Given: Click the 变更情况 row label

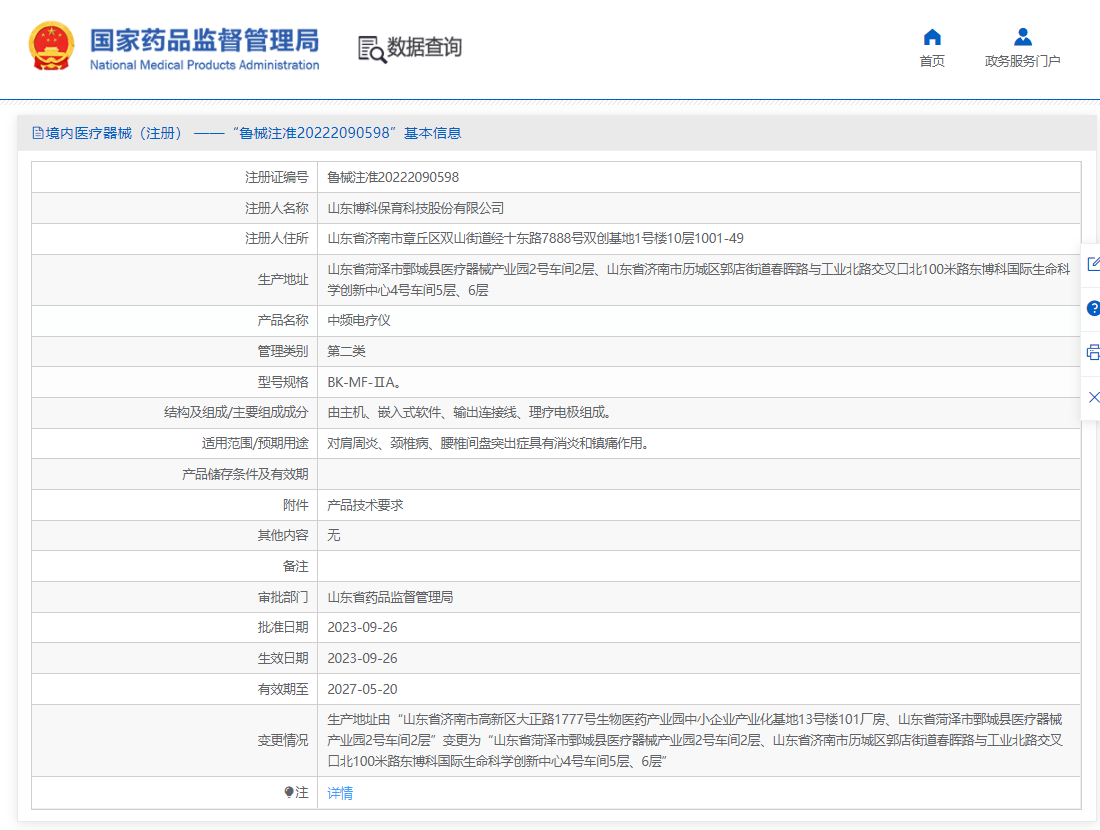Looking at the screenshot, I should (283, 740).
